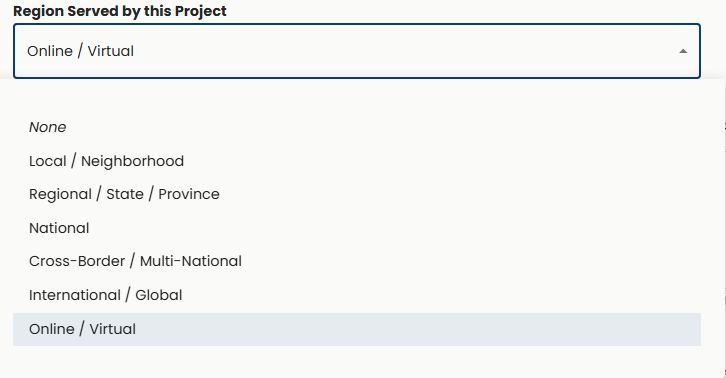Collapse the region dropdown using the arrow icon
Viewport: 726px width, 378px height.
tap(683, 51)
